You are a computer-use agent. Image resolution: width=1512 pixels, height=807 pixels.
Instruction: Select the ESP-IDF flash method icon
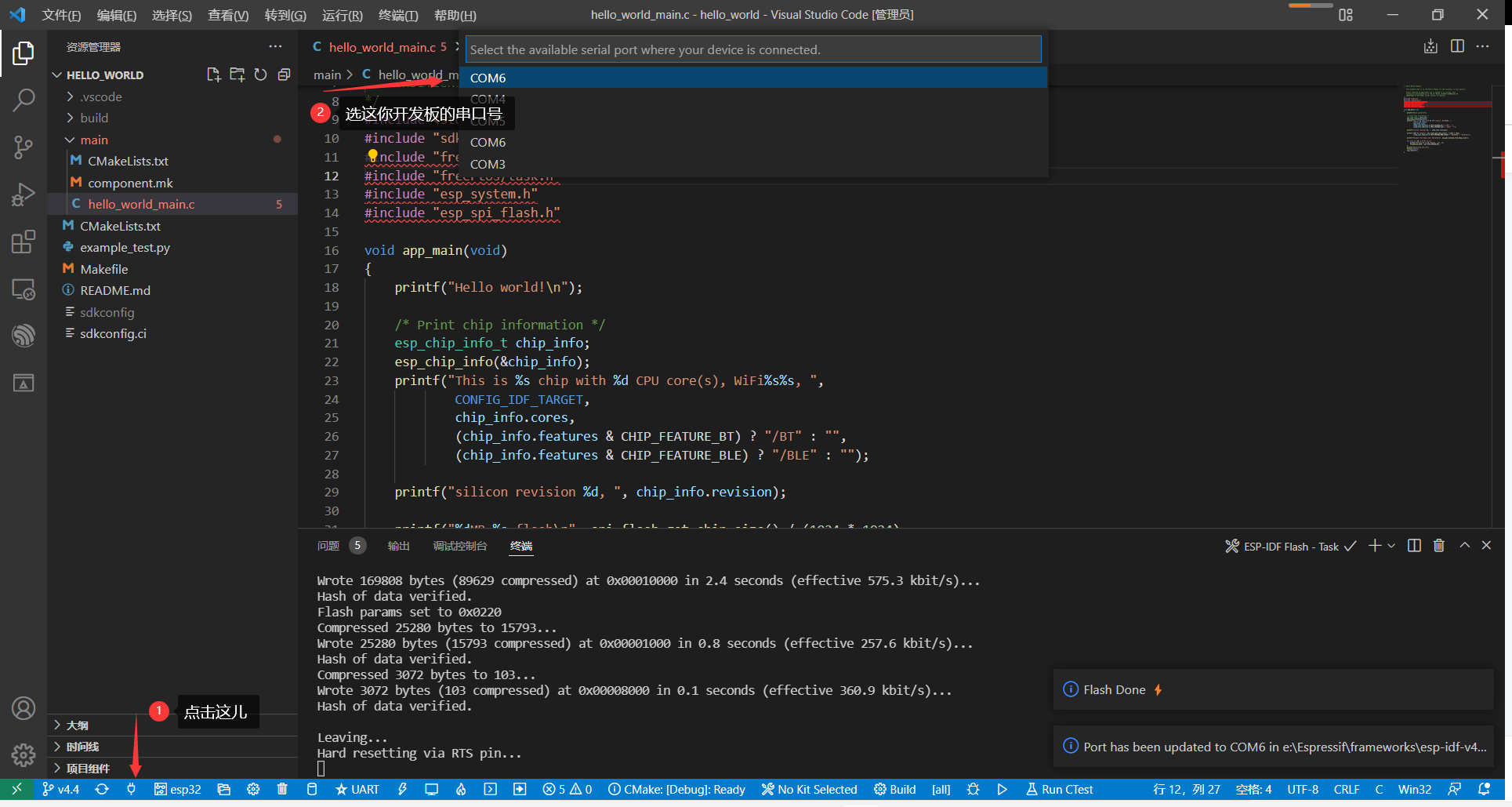357,790
